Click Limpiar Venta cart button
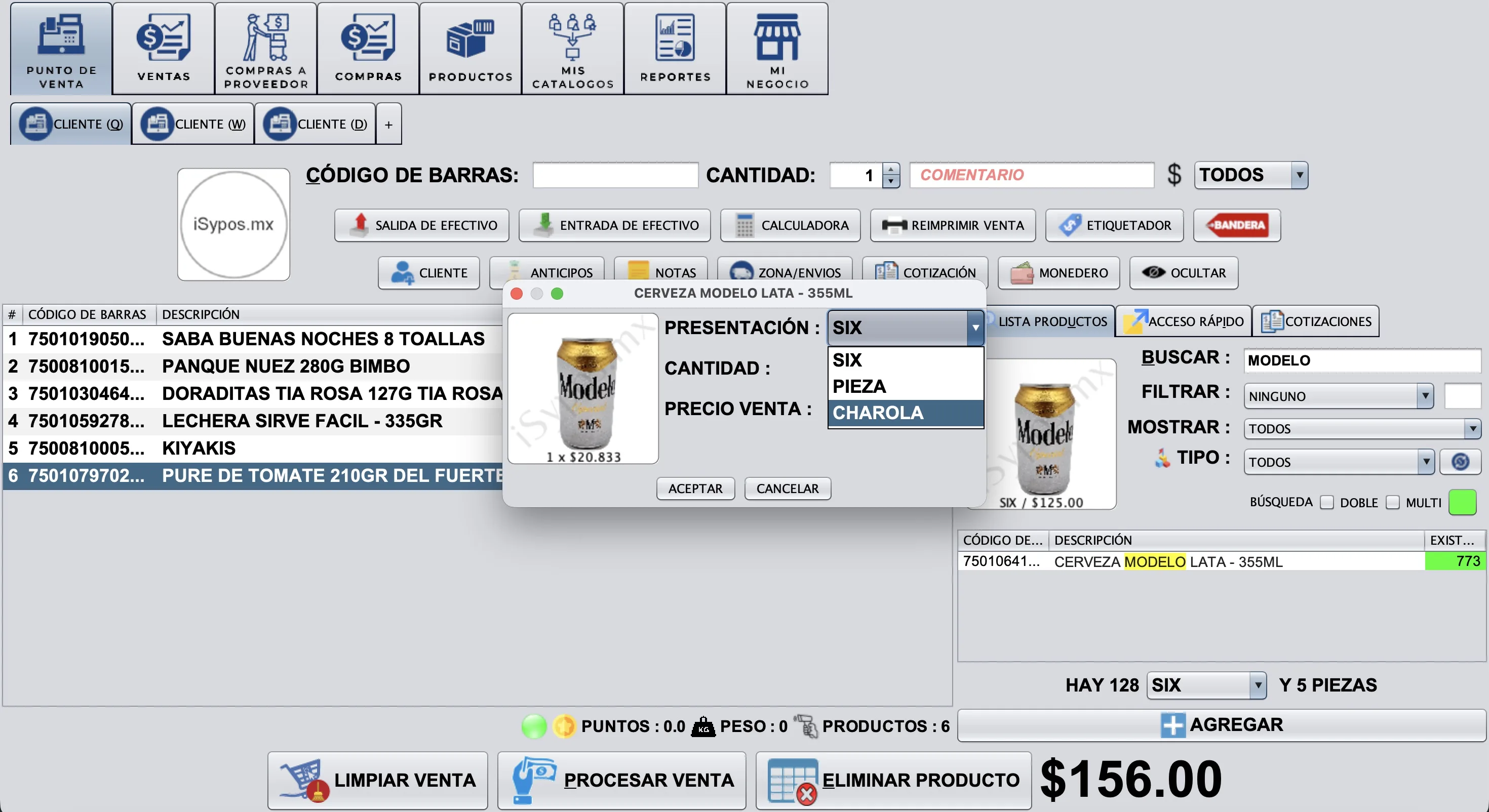The image size is (1489, 812). click(x=378, y=780)
